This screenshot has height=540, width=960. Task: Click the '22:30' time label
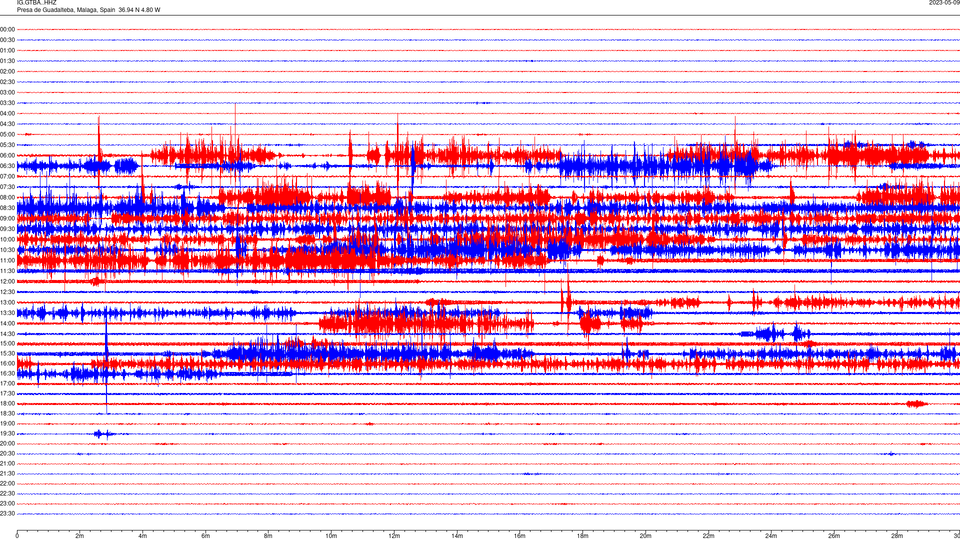pos(7,494)
